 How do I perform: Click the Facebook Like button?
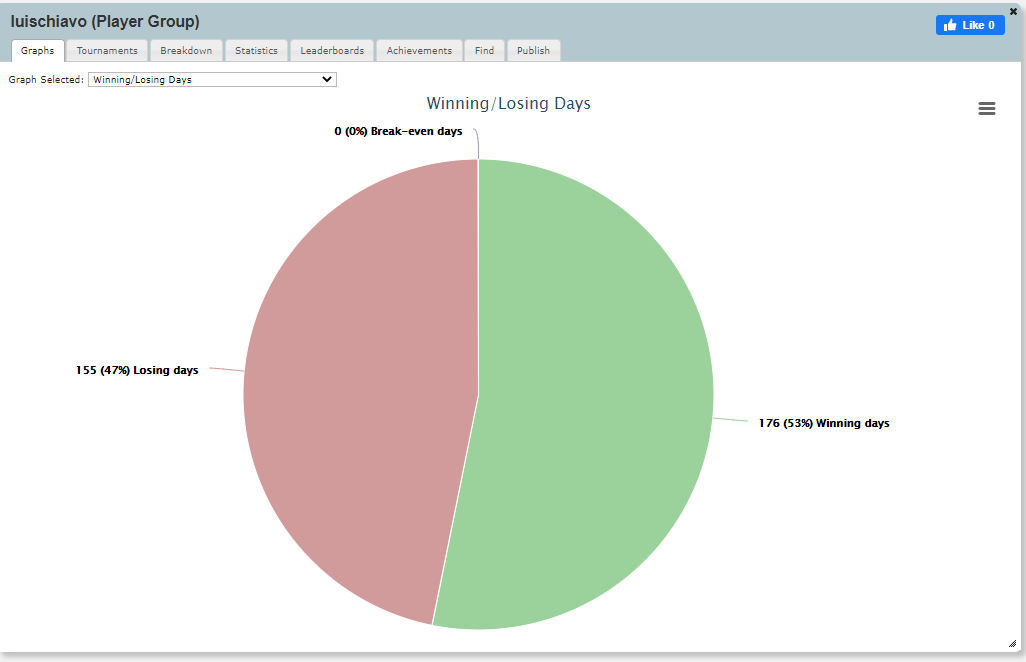970,25
